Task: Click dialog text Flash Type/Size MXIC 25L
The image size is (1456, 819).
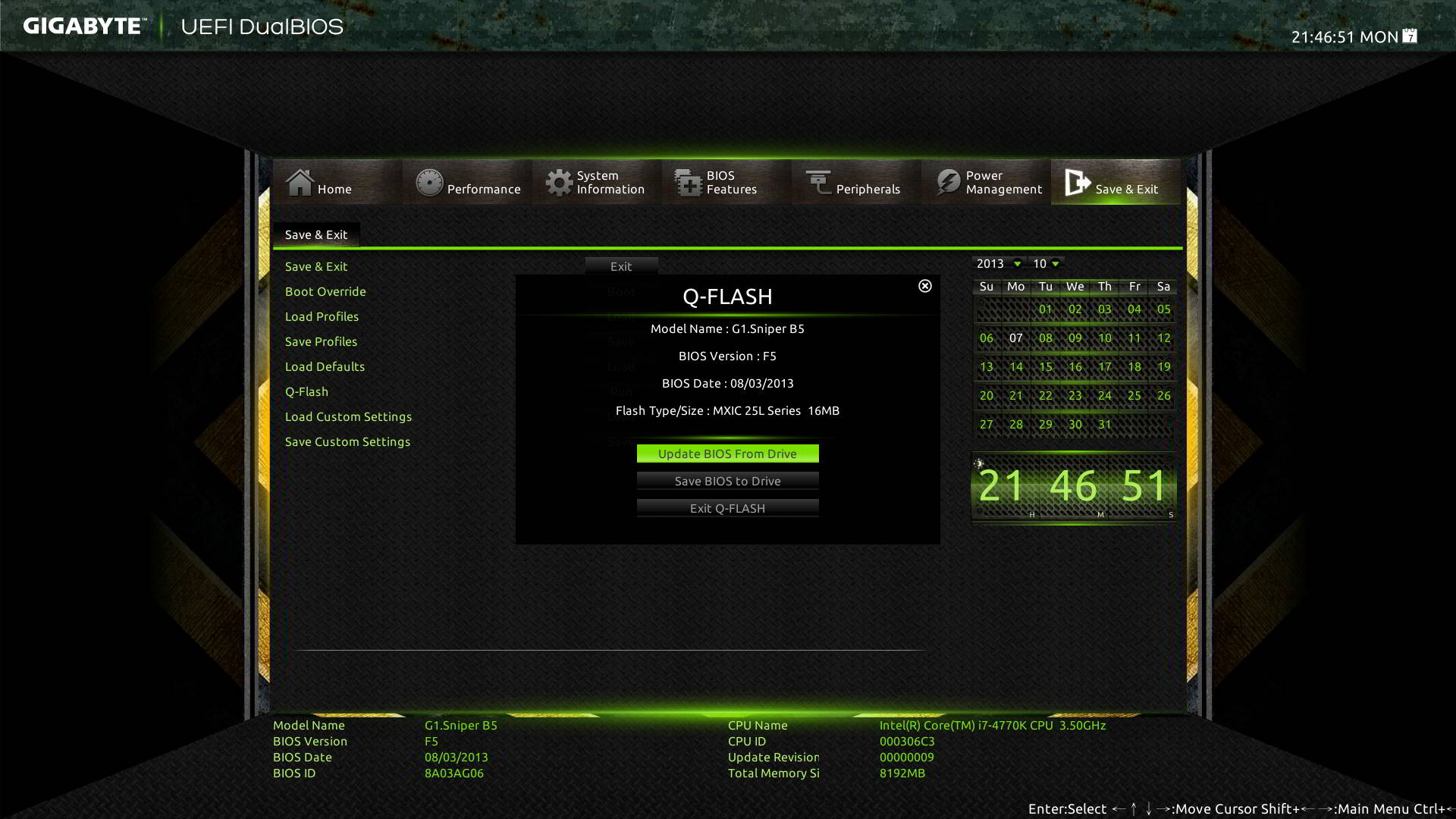Action: click(727, 410)
